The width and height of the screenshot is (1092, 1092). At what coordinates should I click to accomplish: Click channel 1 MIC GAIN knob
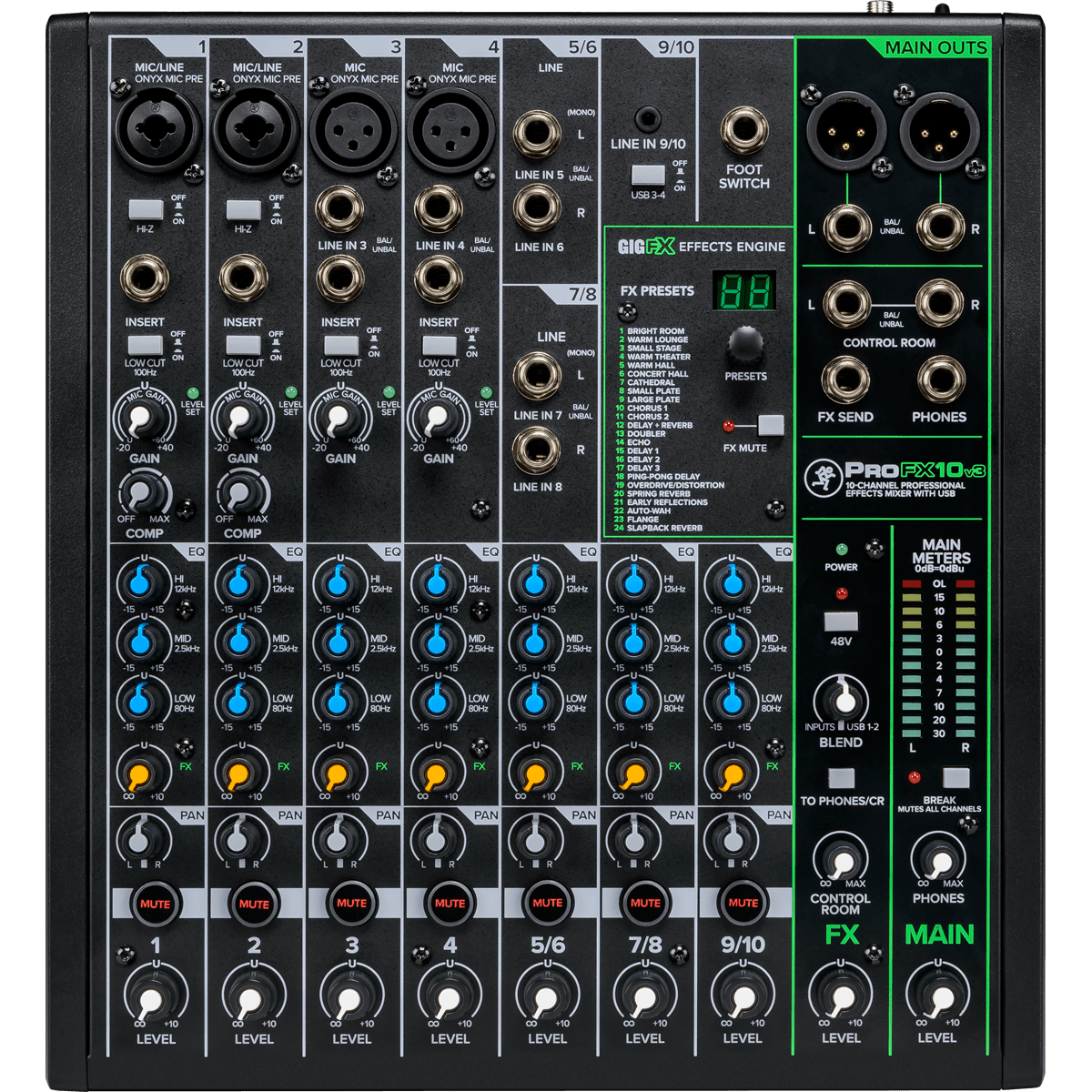(143, 419)
